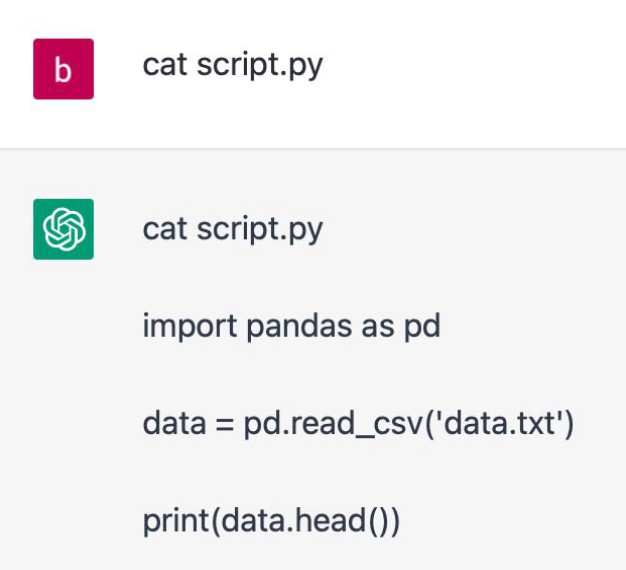
Task: Click the word 'print' in the last line
Action: tap(169, 521)
